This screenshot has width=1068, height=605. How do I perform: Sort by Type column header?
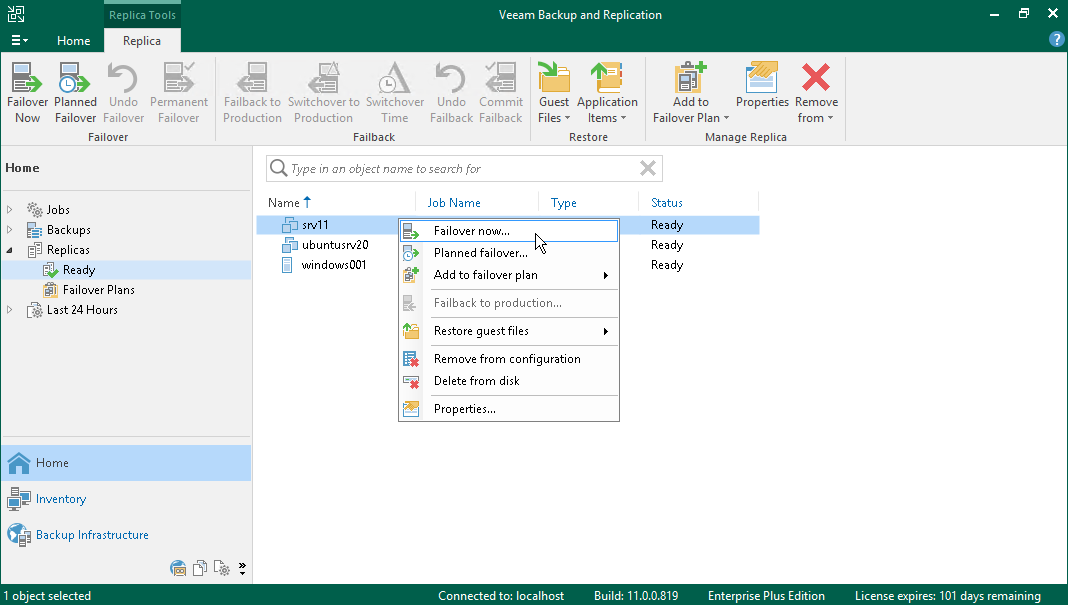pyautogui.click(x=563, y=202)
